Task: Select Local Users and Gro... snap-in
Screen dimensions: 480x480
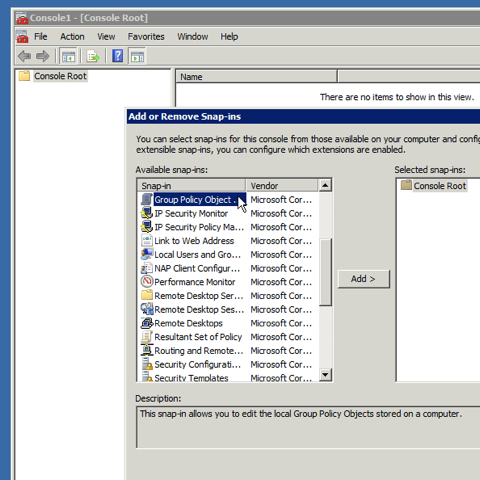Action: pos(197,254)
